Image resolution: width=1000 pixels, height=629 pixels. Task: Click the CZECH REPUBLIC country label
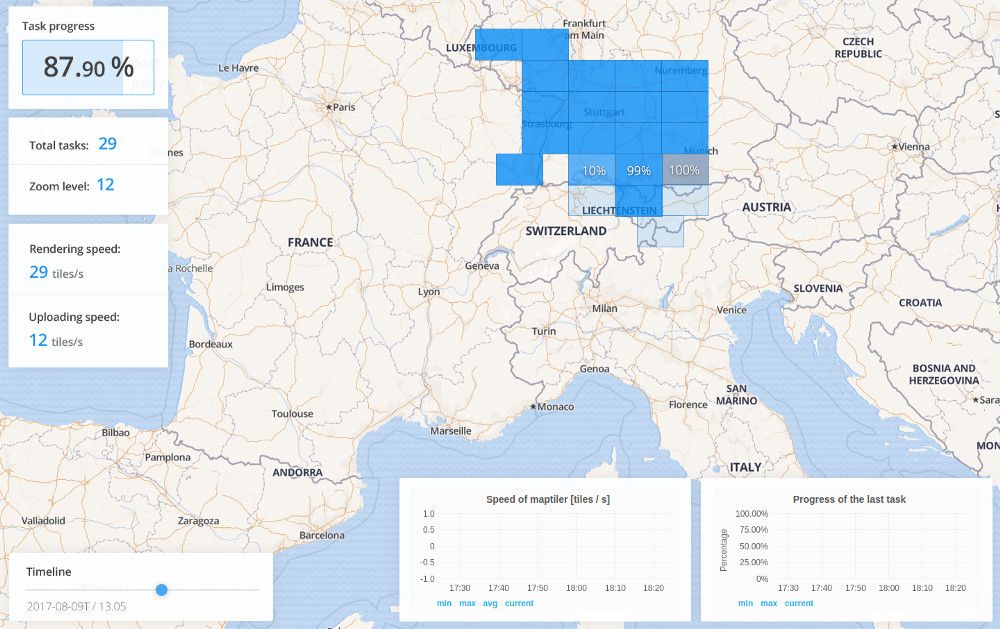(x=858, y=48)
